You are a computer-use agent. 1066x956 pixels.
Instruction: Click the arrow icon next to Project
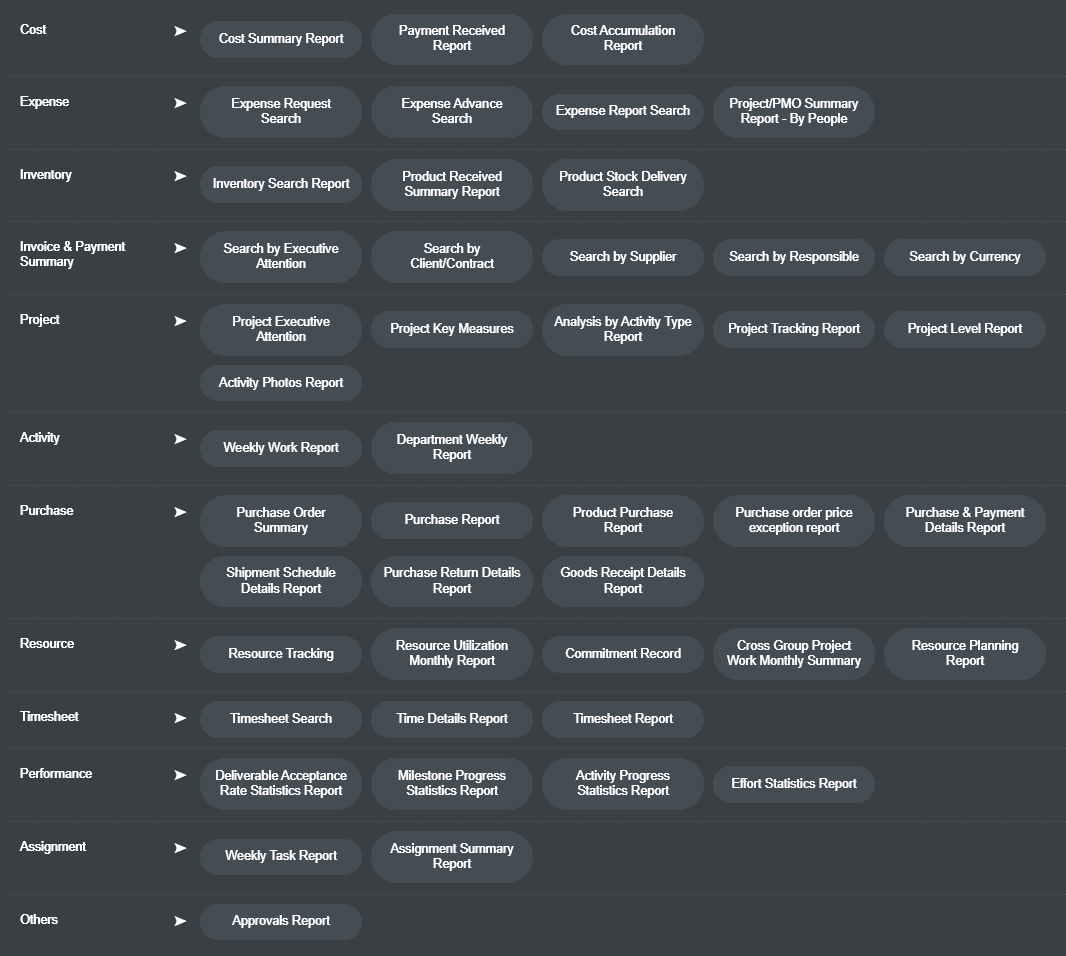[180, 321]
